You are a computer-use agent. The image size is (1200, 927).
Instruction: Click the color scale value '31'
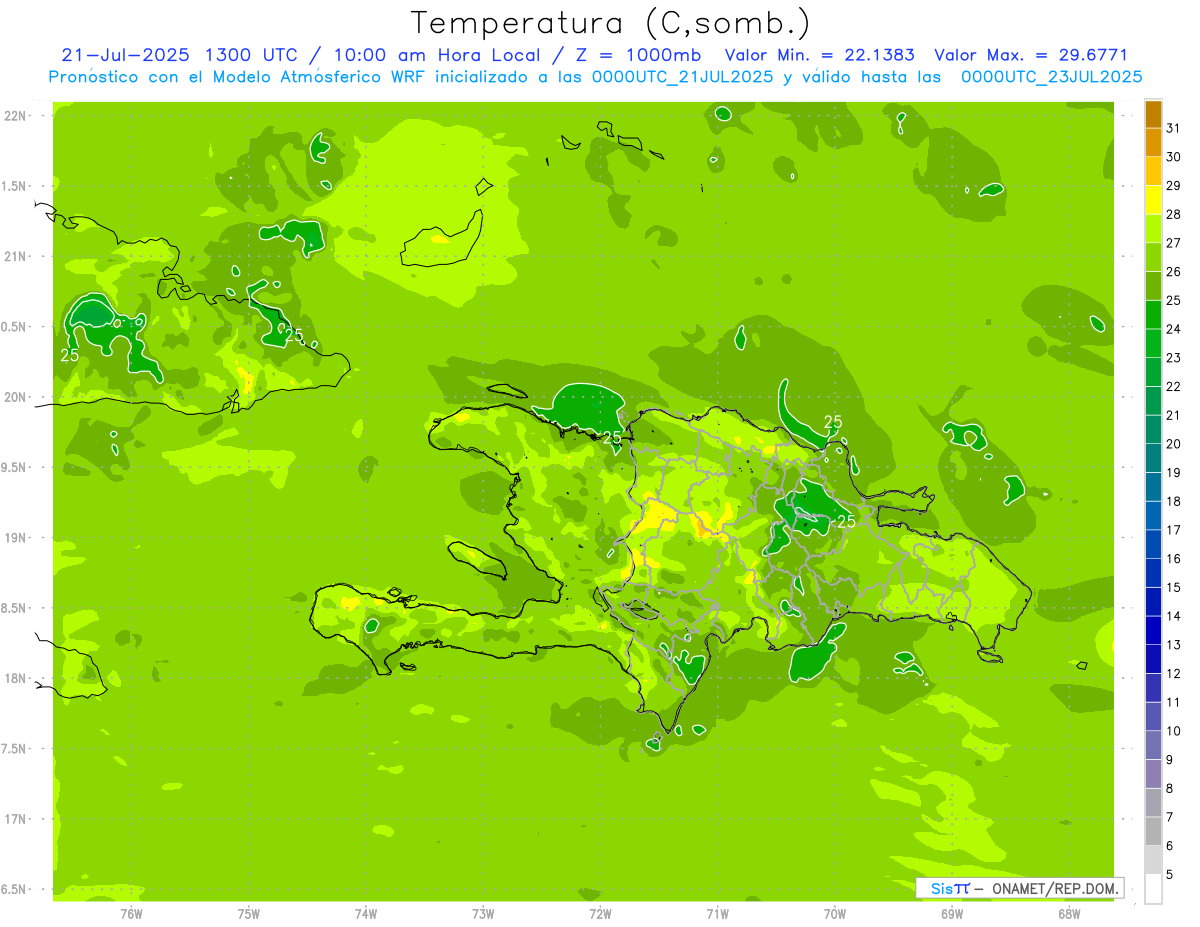coord(1174,128)
